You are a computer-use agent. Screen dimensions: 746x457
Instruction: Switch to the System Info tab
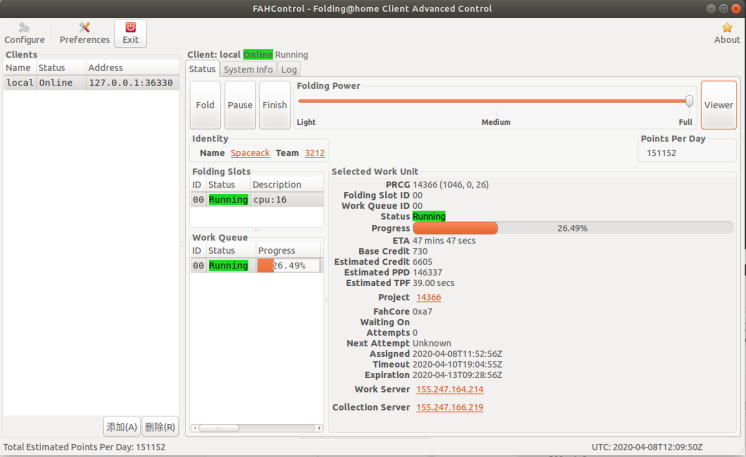[248, 70]
